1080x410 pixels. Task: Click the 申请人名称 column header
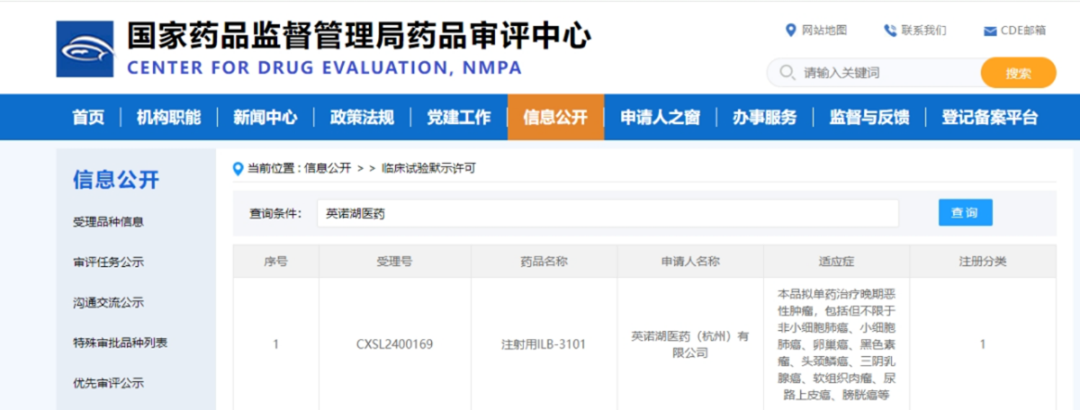pyautogui.click(x=690, y=261)
